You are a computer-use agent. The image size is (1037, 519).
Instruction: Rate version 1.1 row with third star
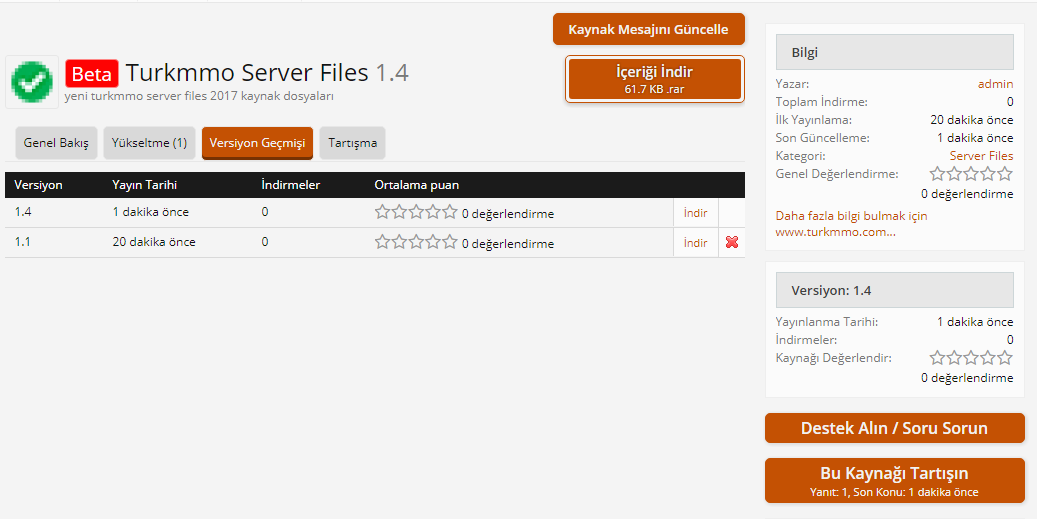point(416,242)
